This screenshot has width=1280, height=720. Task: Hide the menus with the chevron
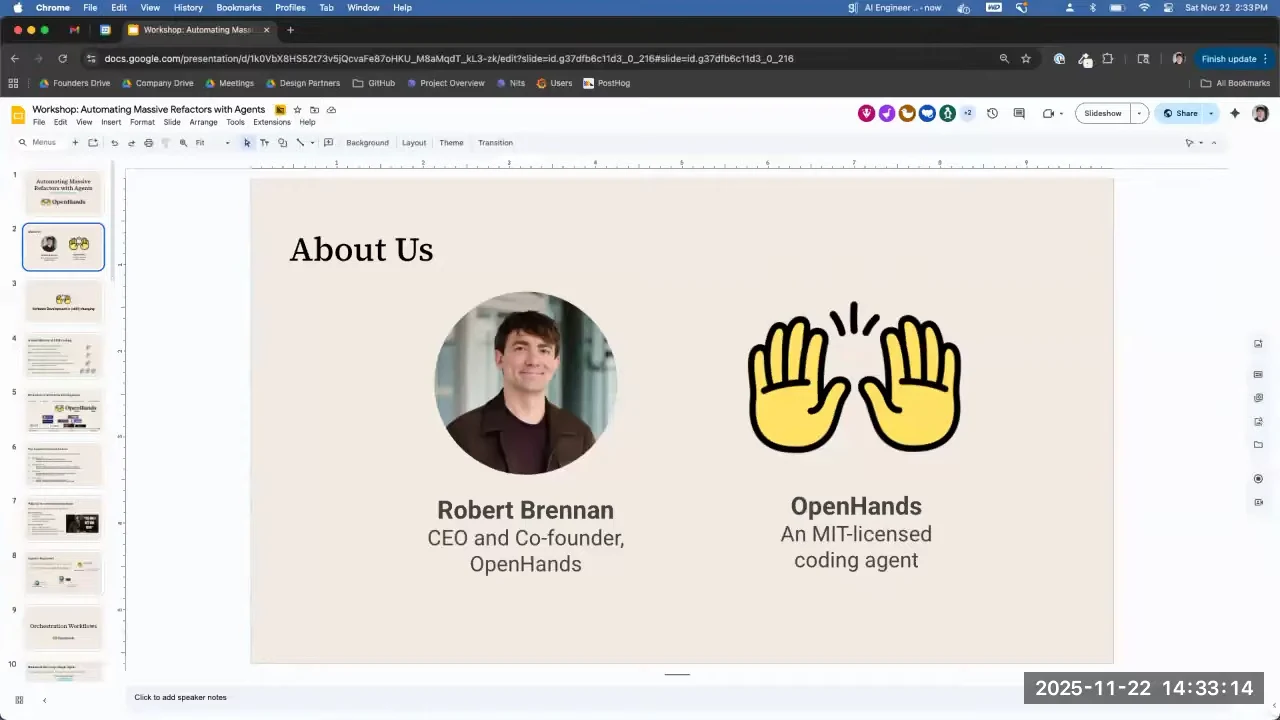click(1214, 143)
